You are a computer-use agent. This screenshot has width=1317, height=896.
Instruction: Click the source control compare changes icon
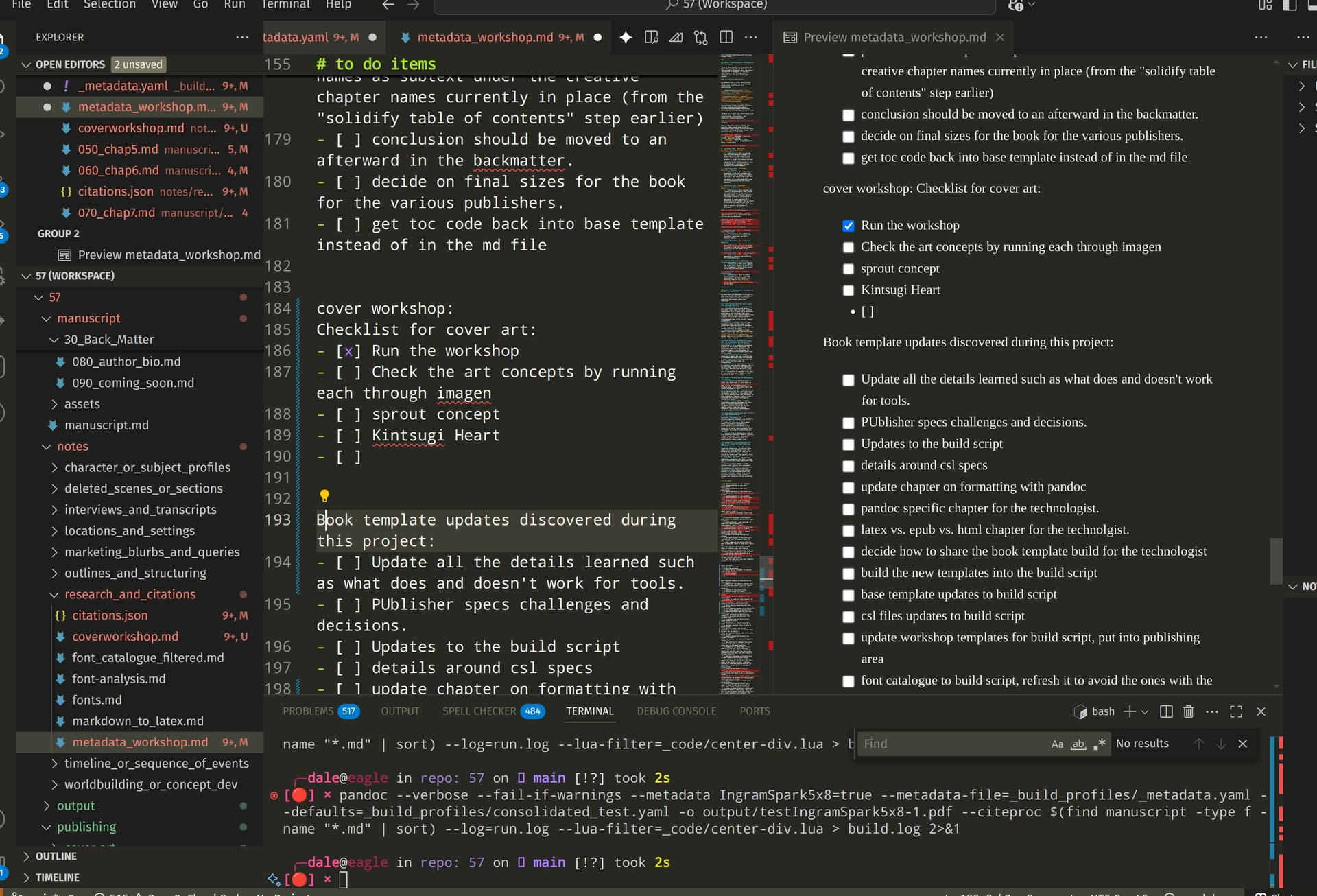[x=700, y=37]
